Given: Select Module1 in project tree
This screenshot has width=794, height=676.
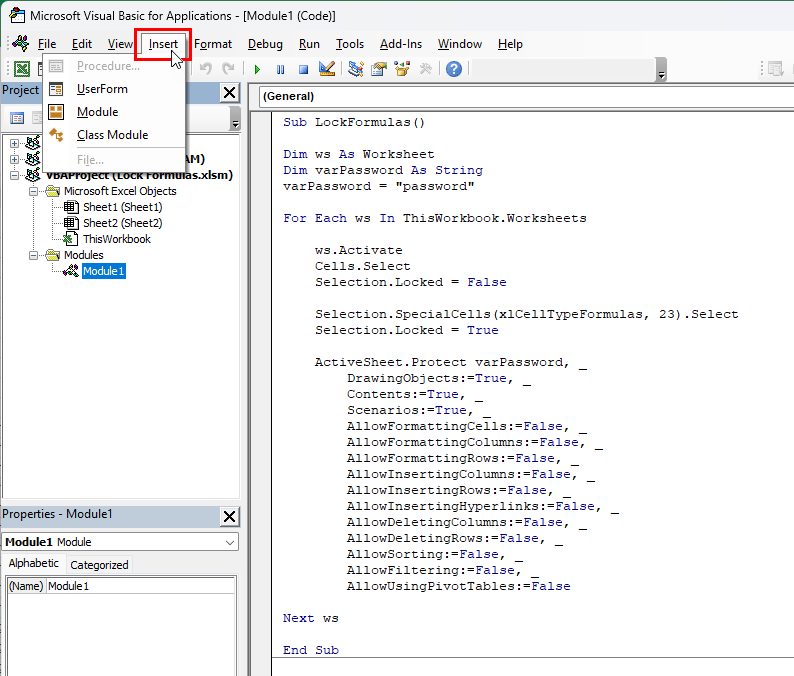Looking at the screenshot, I should click(104, 271).
